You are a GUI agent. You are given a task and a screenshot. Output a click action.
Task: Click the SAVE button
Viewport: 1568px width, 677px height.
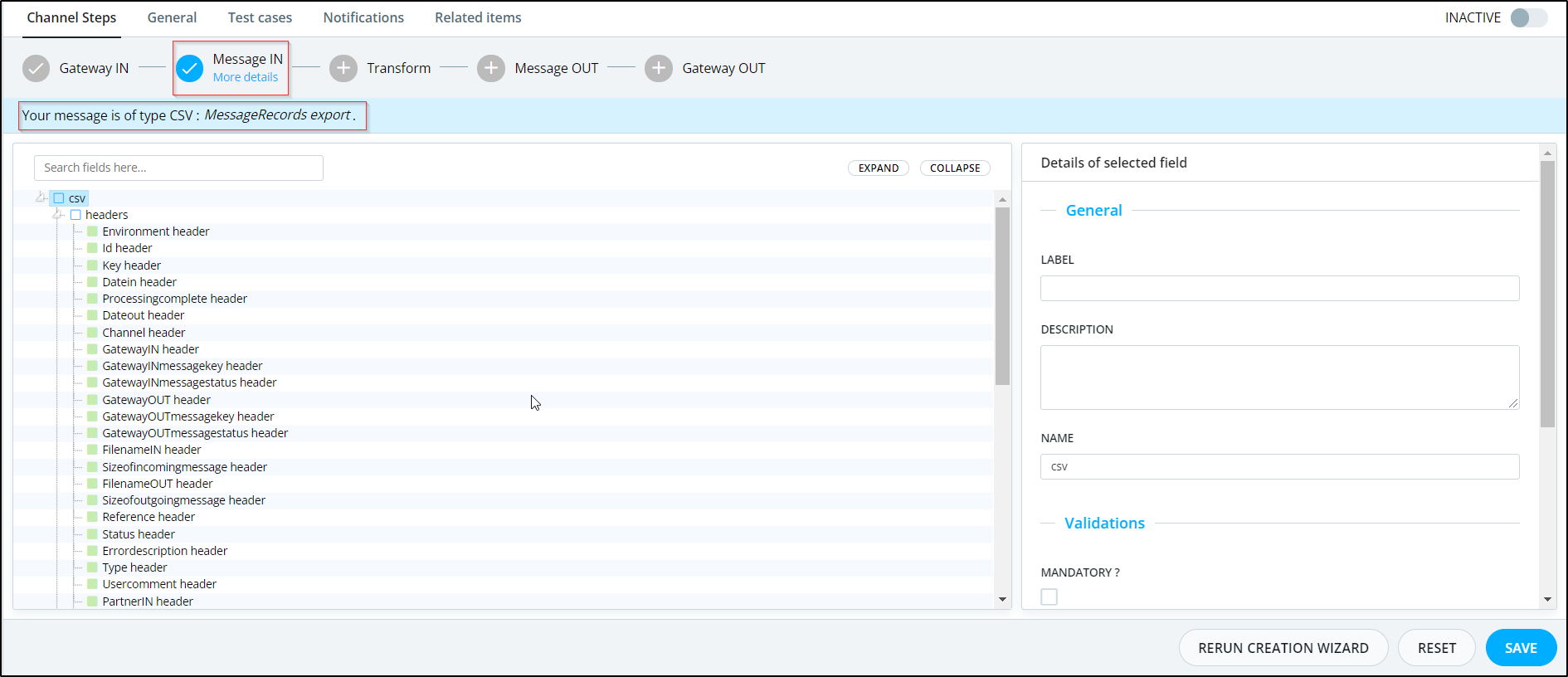(1521, 648)
